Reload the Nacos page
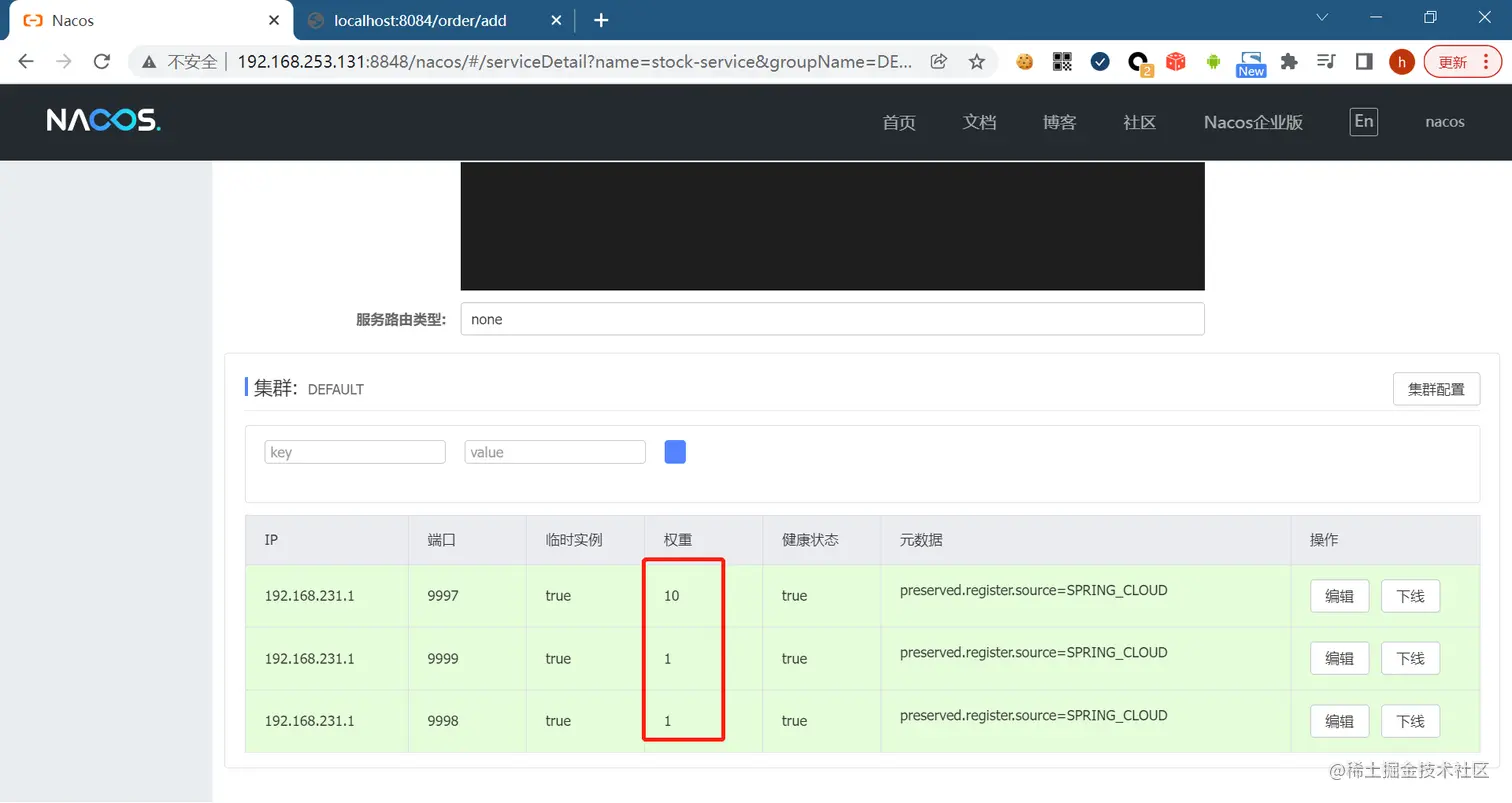Viewport: 1512px width, 803px height. pos(101,62)
